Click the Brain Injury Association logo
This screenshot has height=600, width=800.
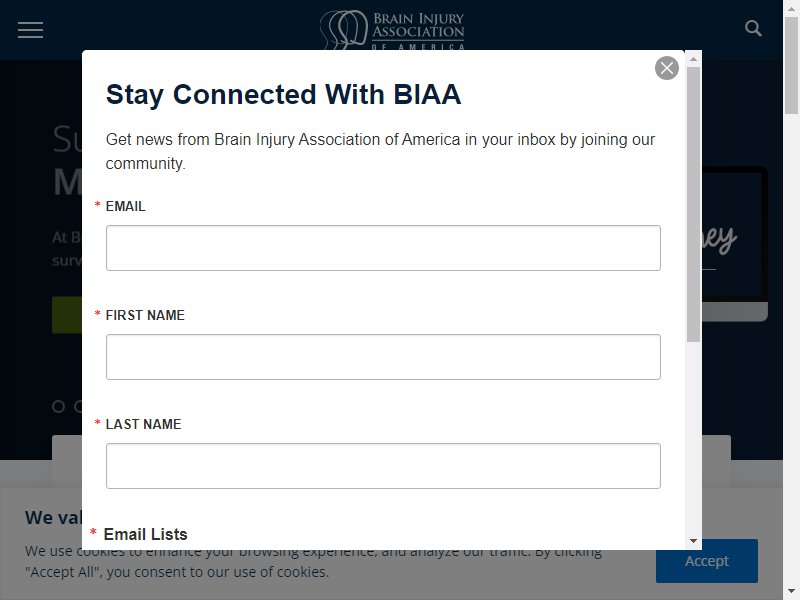point(392,30)
